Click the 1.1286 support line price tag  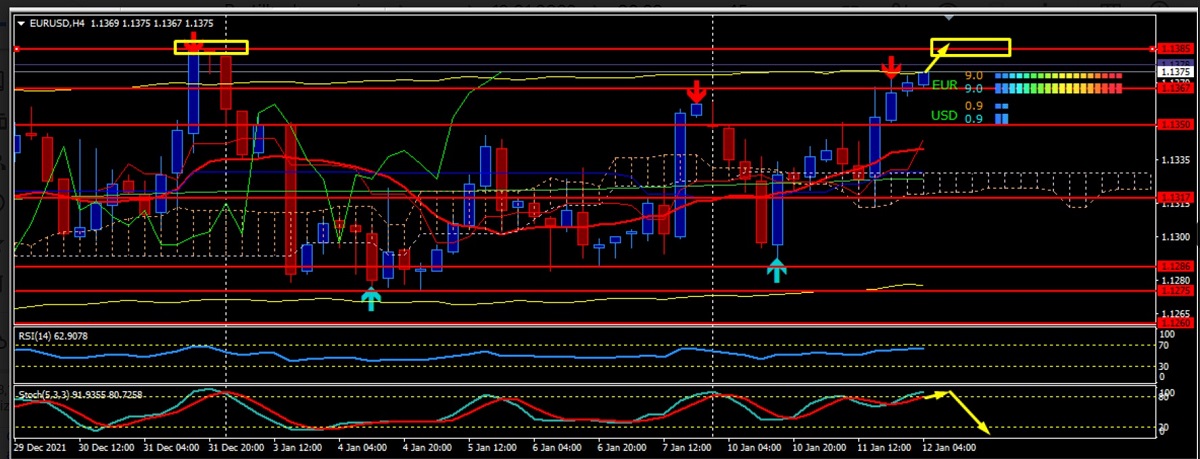(x=1177, y=267)
